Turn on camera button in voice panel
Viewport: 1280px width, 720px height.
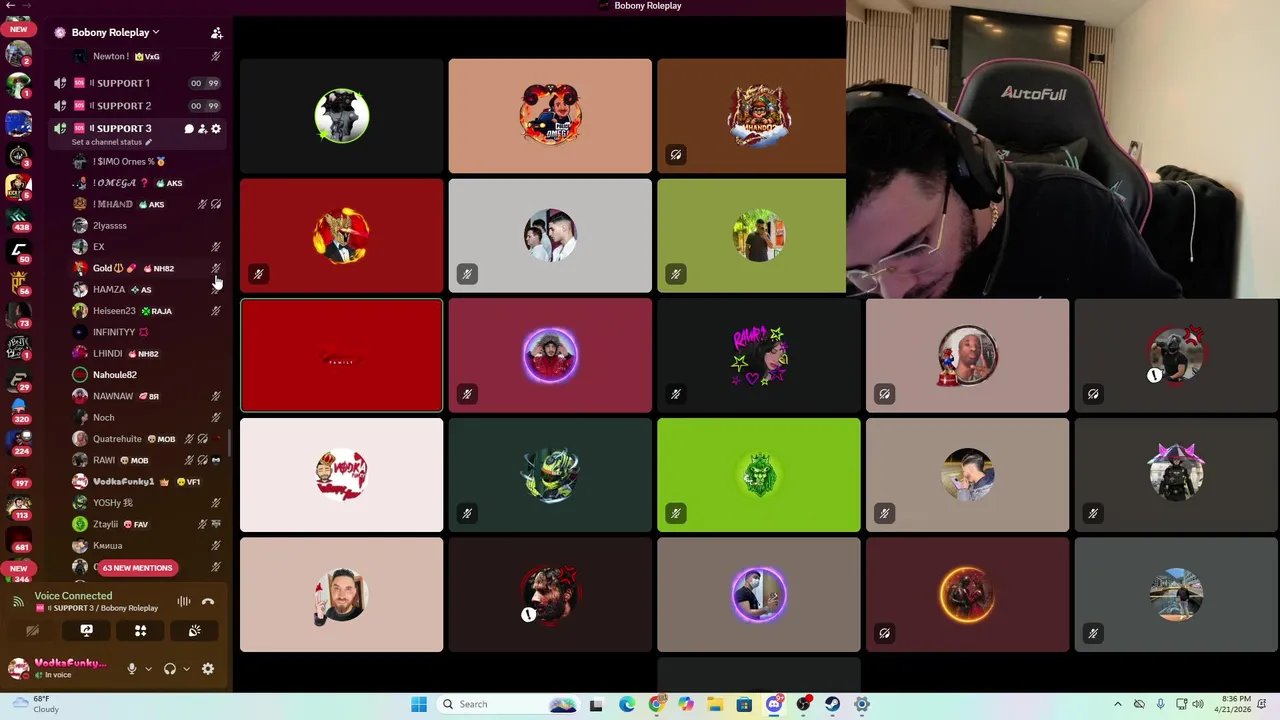coord(32,631)
